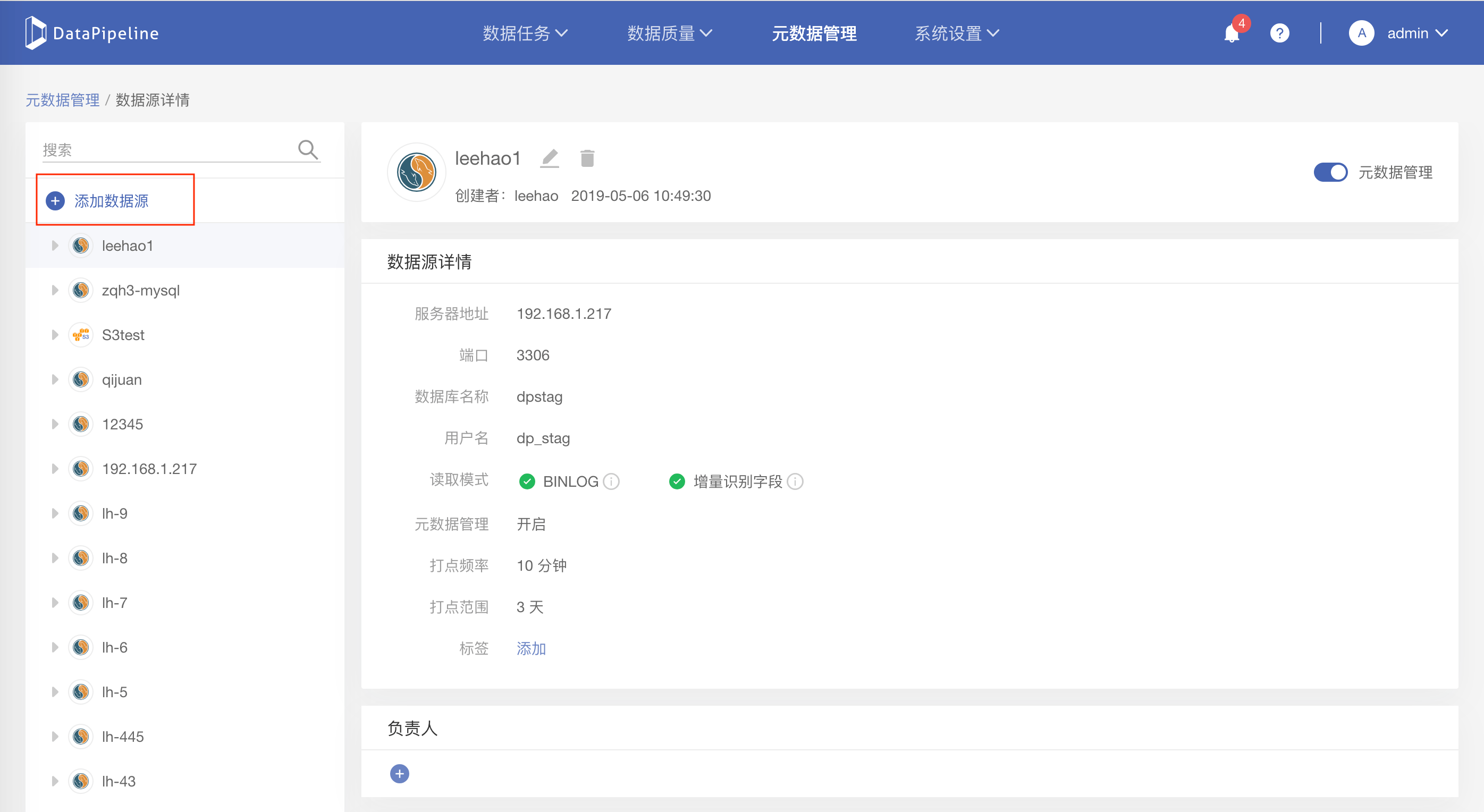Click the question mark help icon

click(1279, 33)
